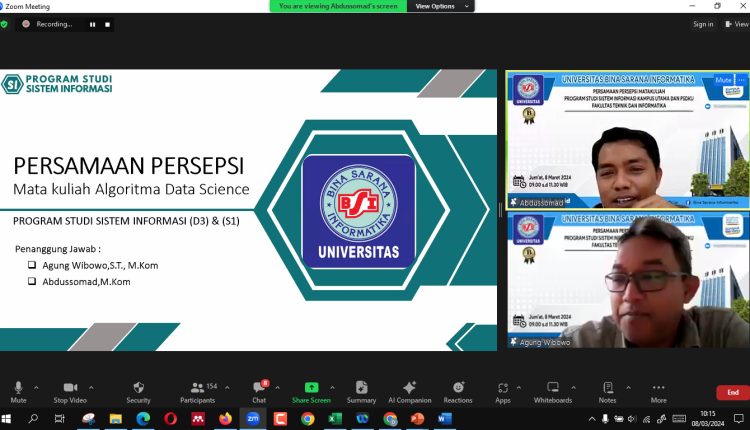The image size is (750, 430).
Task: Expand sharing options arrow beside Share Screen
Action: 332,387
